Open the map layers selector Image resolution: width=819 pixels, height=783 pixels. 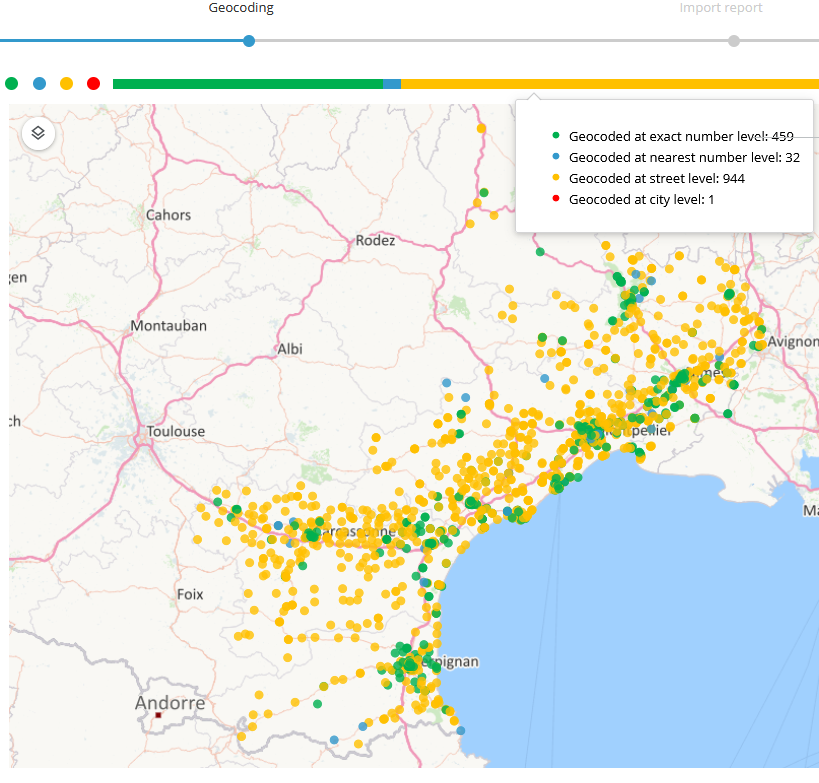(x=38, y=133)
